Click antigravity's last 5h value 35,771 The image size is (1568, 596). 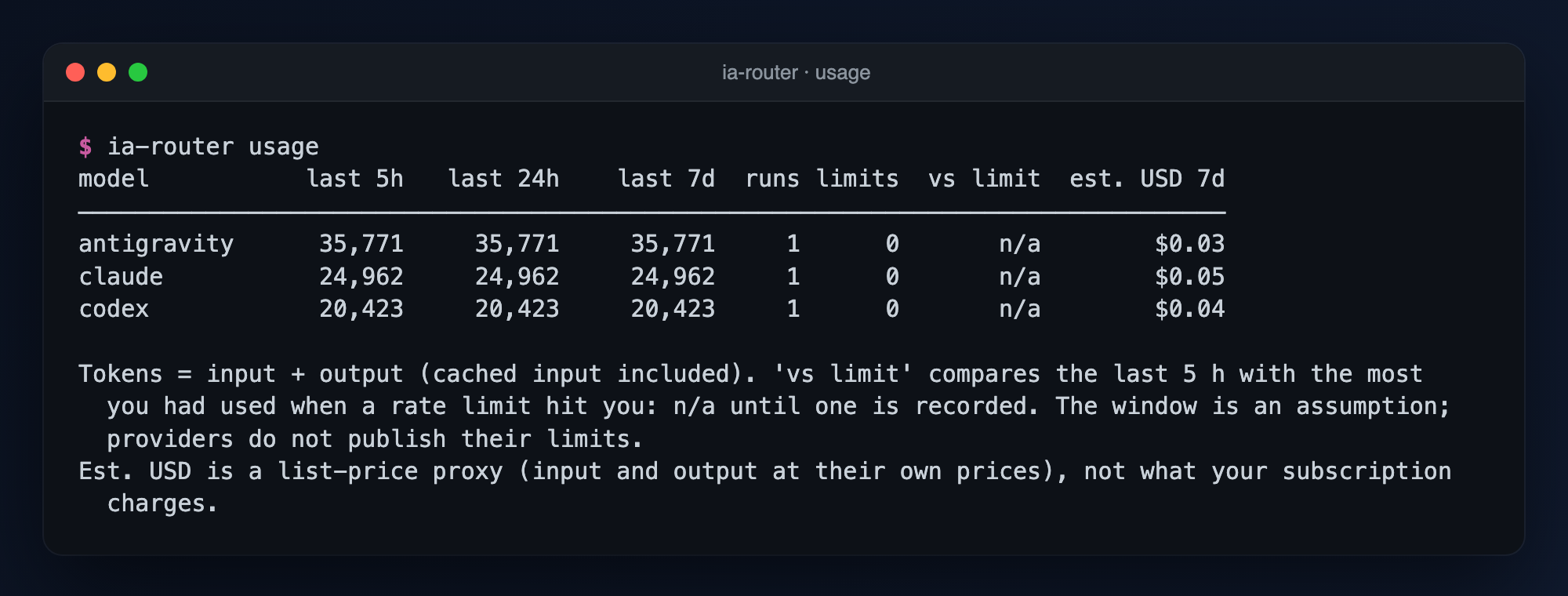361,244
